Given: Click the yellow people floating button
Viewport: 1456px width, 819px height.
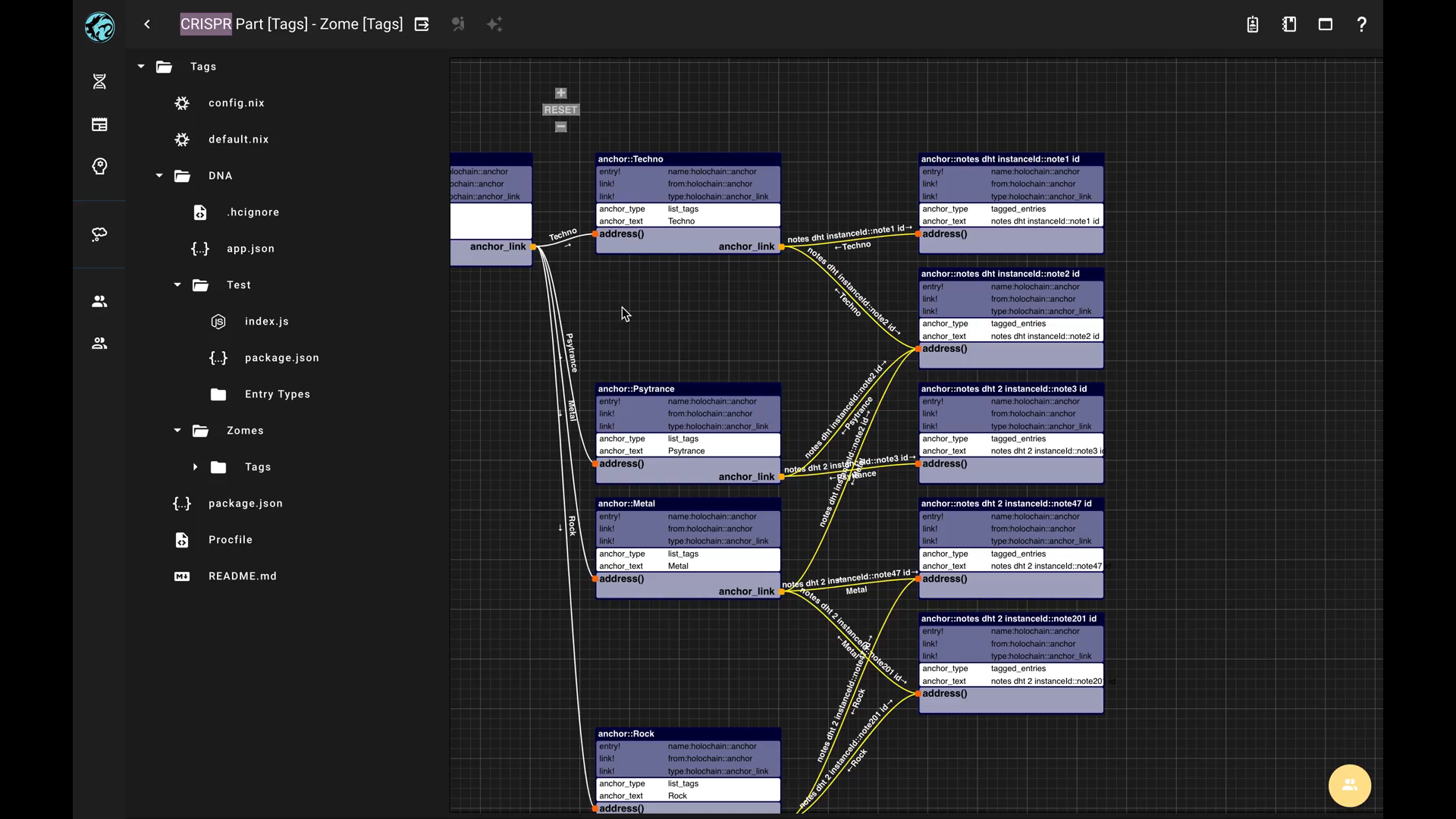Looking at the screenshot, I should coord(1349,785).
